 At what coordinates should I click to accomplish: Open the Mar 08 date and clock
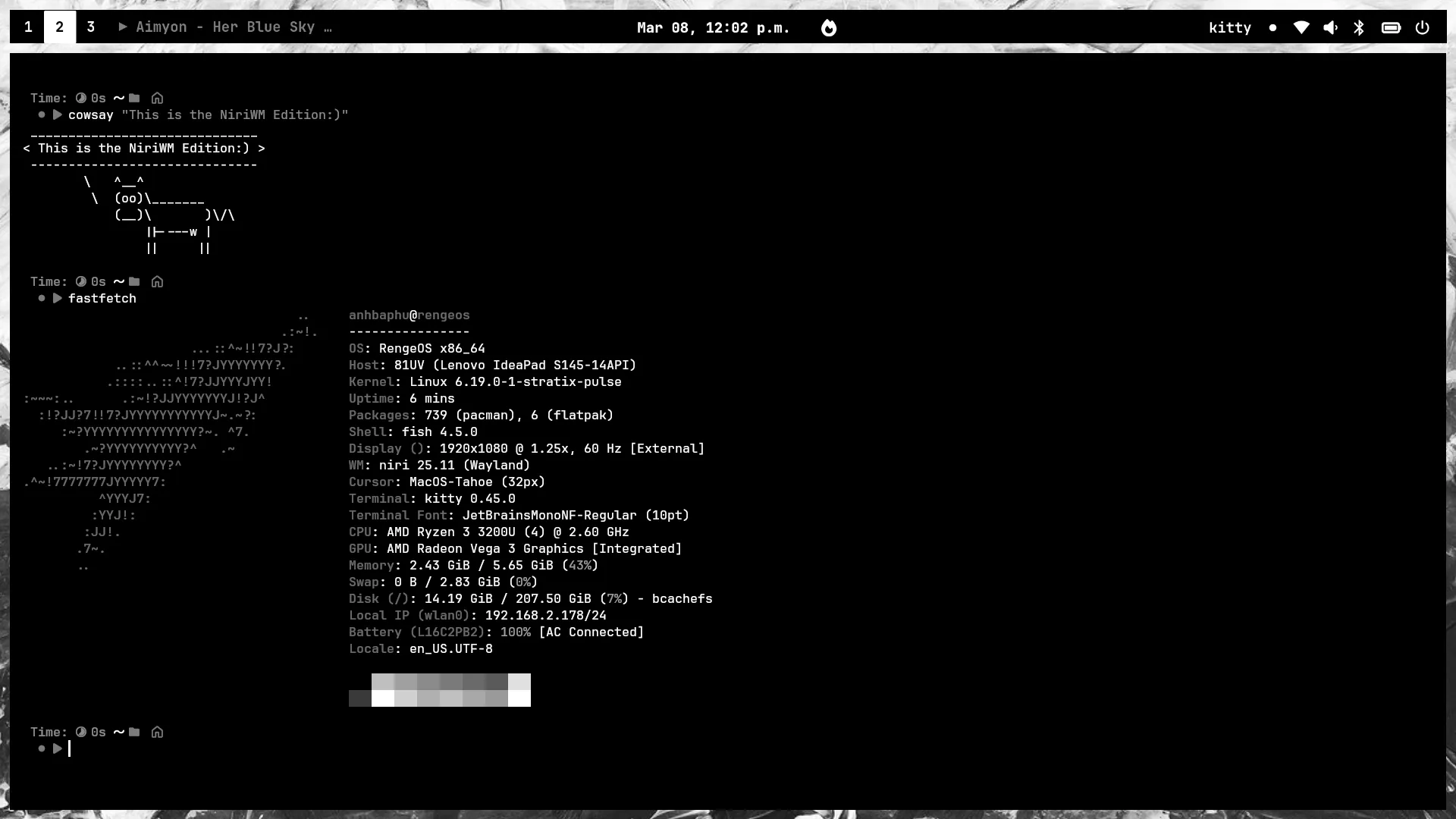click(x=713, y=28)
